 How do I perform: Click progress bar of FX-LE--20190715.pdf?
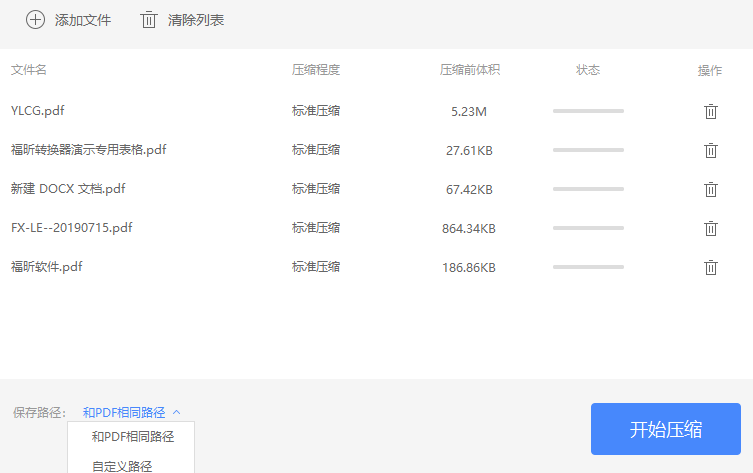588,228
